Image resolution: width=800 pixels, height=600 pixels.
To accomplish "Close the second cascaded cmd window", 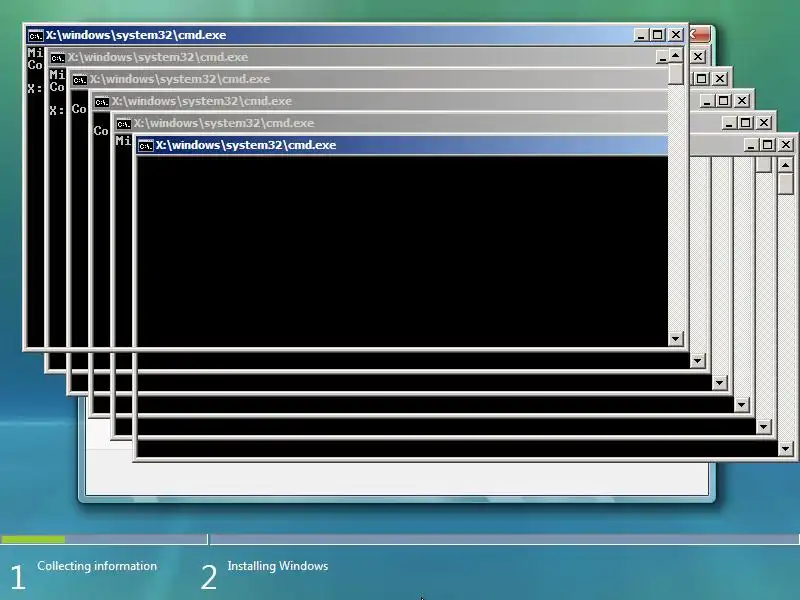I will (698, 57).
